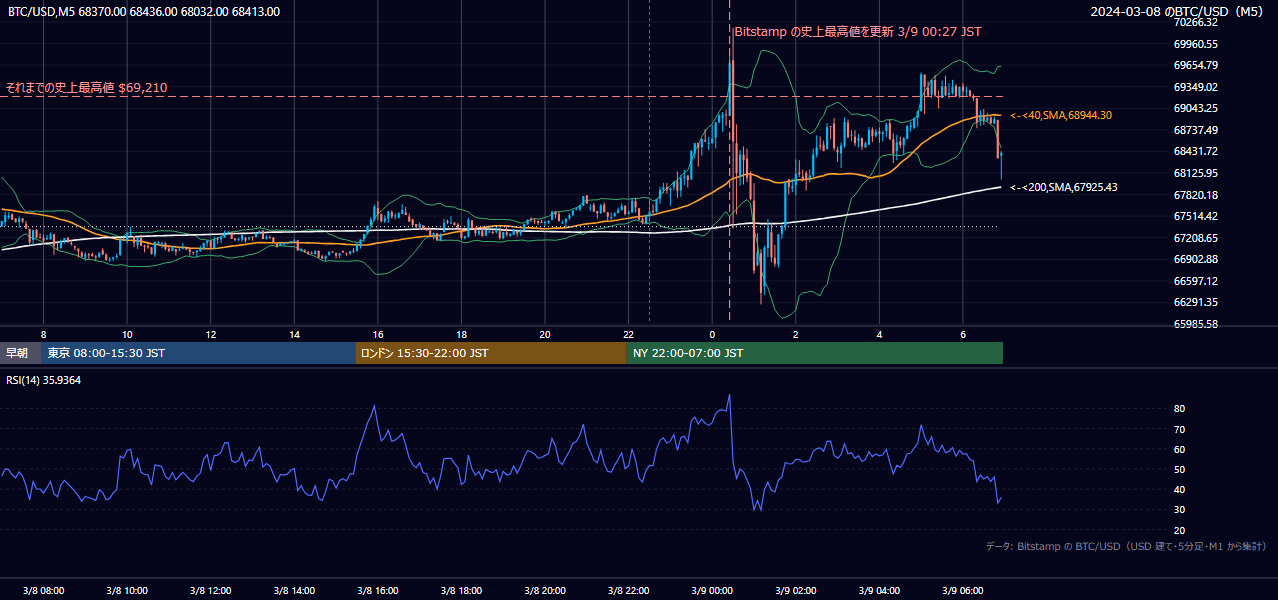
Task: Select the ロンドン 15:30-22:00 JST session bar
Action: pyautogui.click(x=490, y=353)
